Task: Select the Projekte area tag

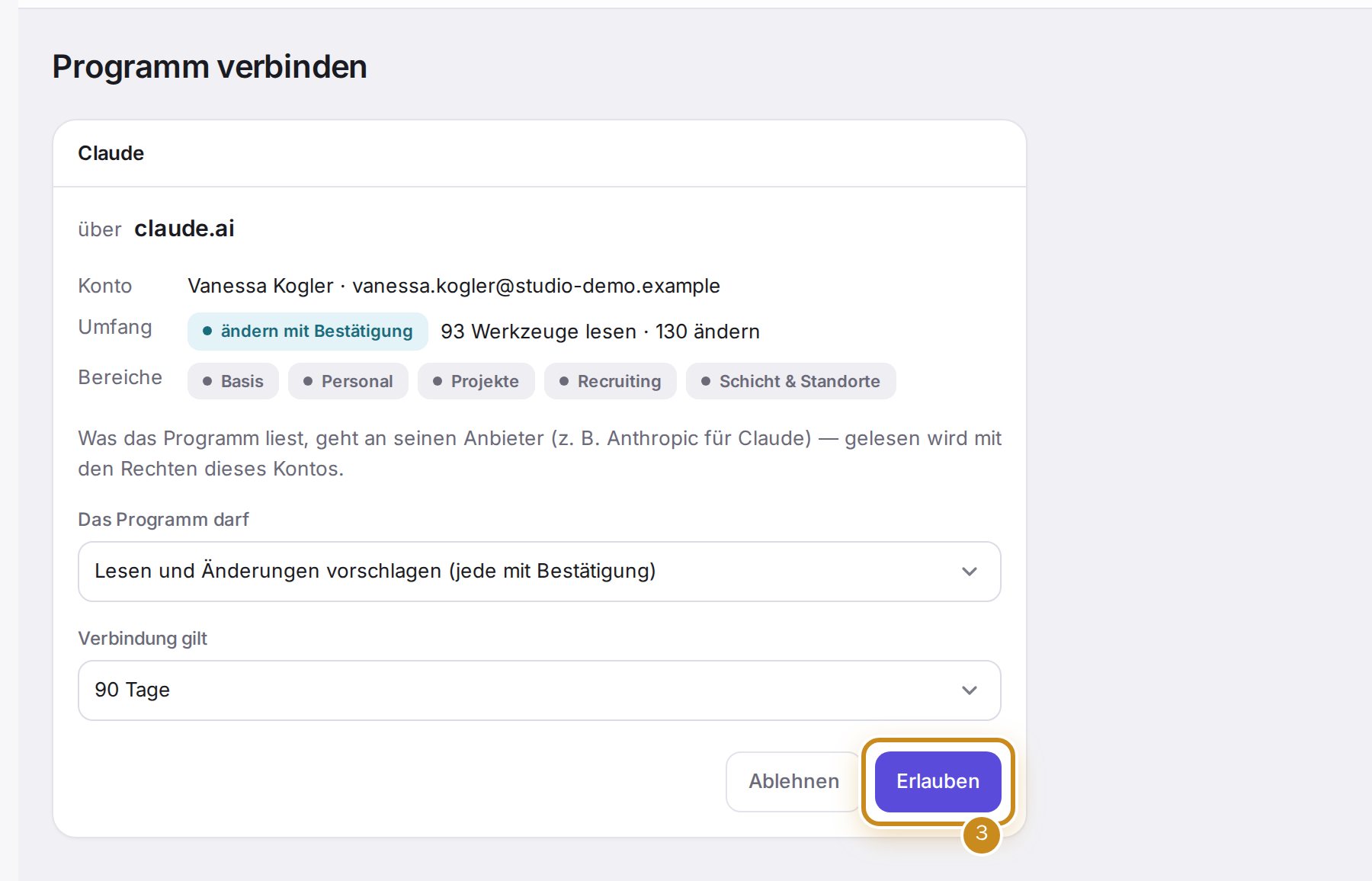Action: 476,381
